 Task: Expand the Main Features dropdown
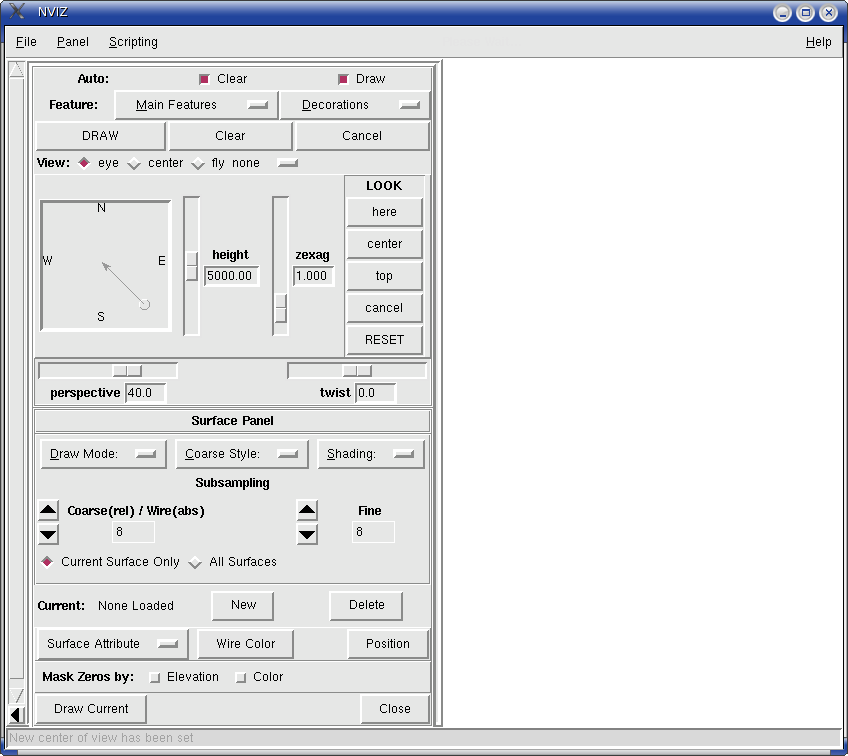click(x=196, y=105)
